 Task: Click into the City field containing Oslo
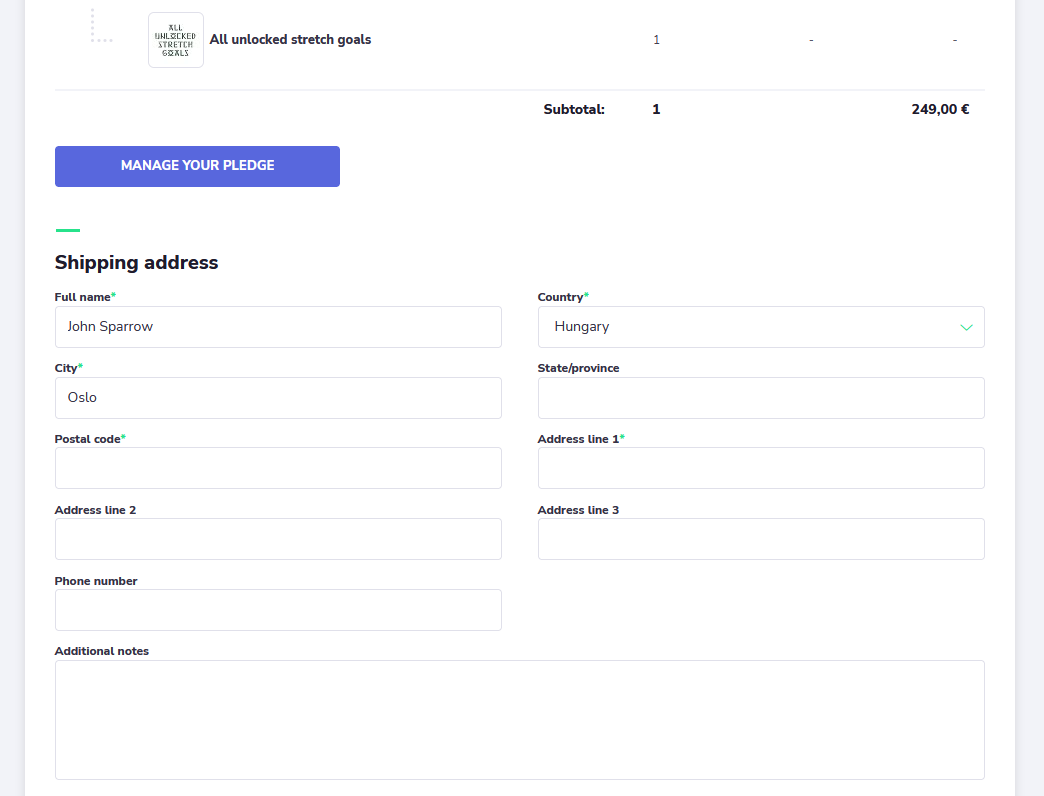tap(278, 398)
